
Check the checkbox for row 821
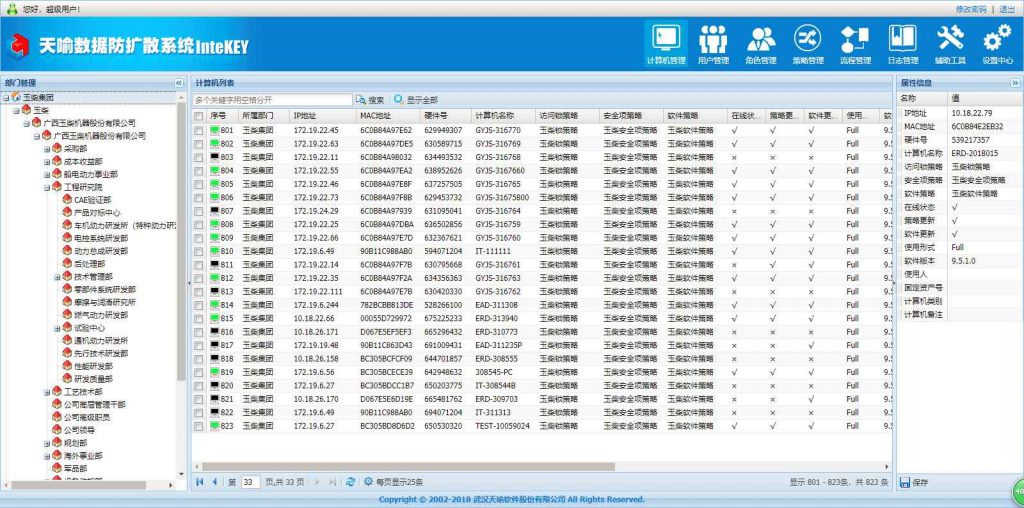pyautogui.click(x=199, y=399)
